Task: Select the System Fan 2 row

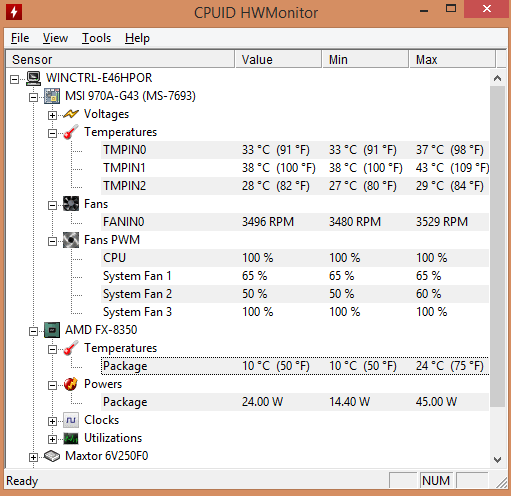Action: (295, 294)
